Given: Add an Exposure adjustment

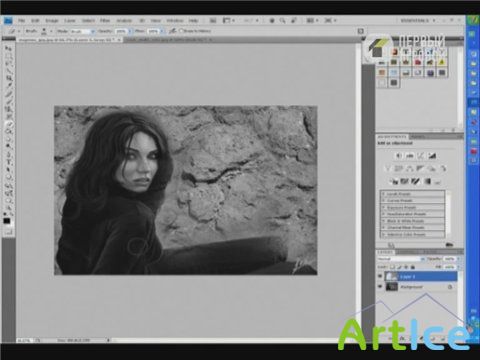Looking at the screenshot, I should point(432,156).
